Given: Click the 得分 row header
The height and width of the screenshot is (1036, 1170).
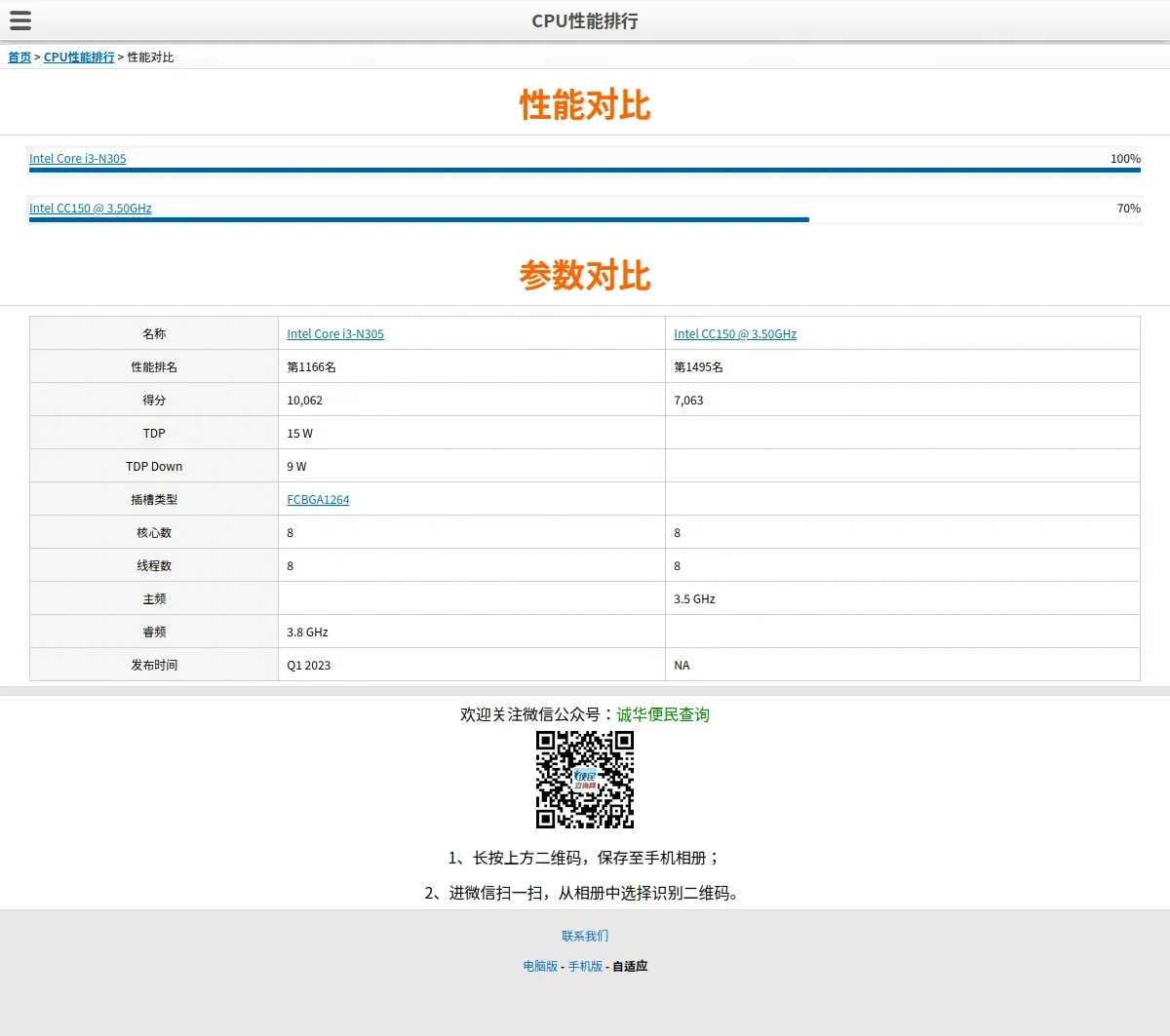Looking at the screenshot, I should (154, 400).
